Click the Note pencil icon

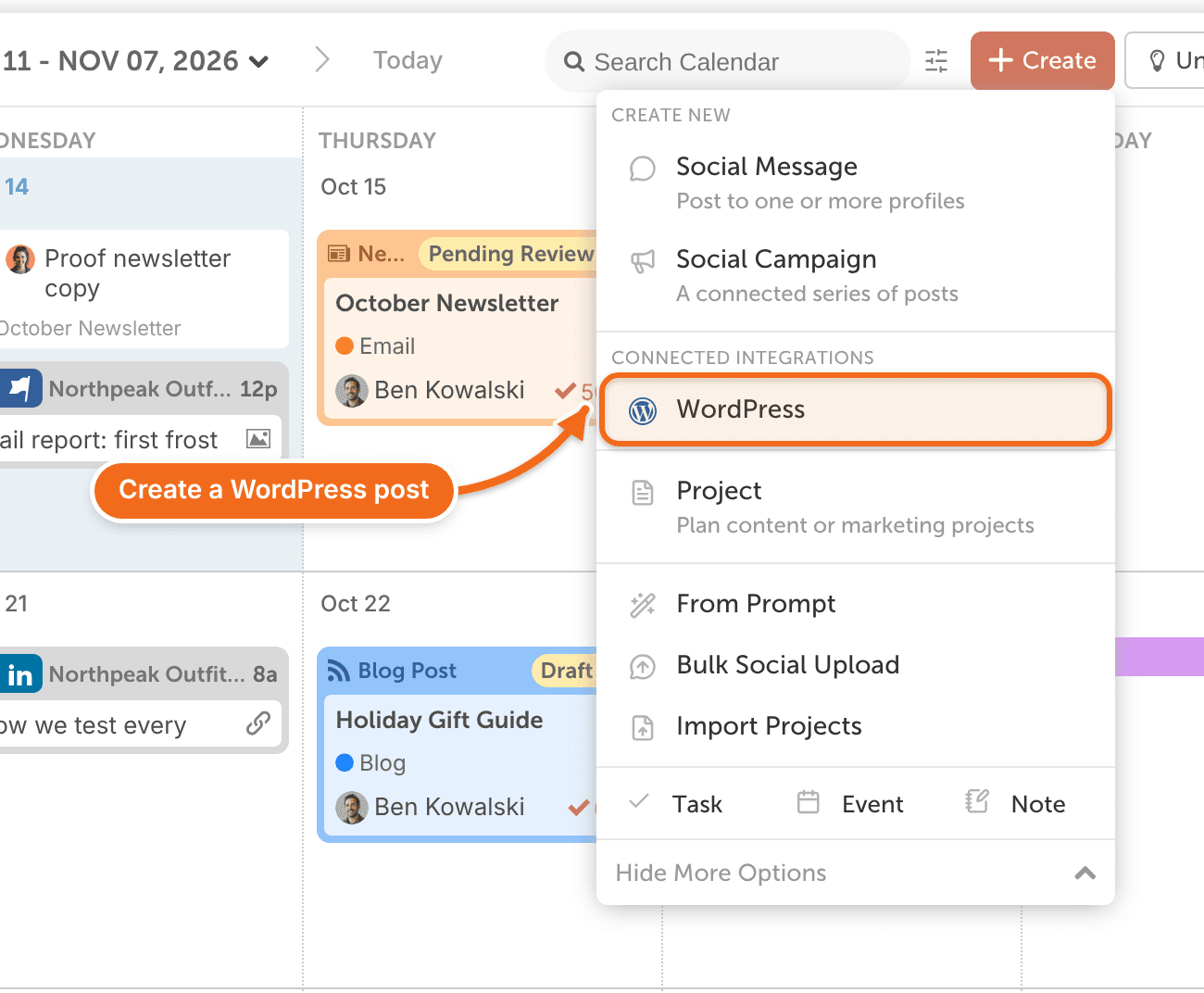point(977,801)
